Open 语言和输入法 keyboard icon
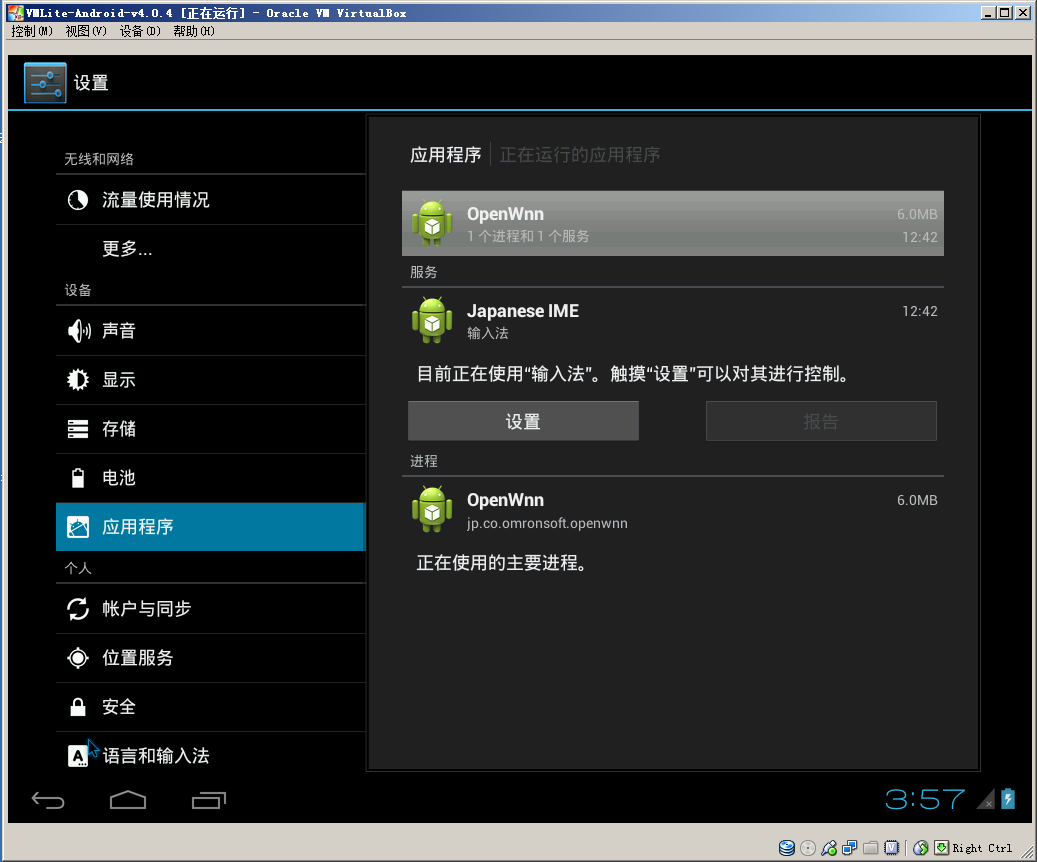Image resolution: width=1037 pixels, height=862 pixels. coord(78,755)
